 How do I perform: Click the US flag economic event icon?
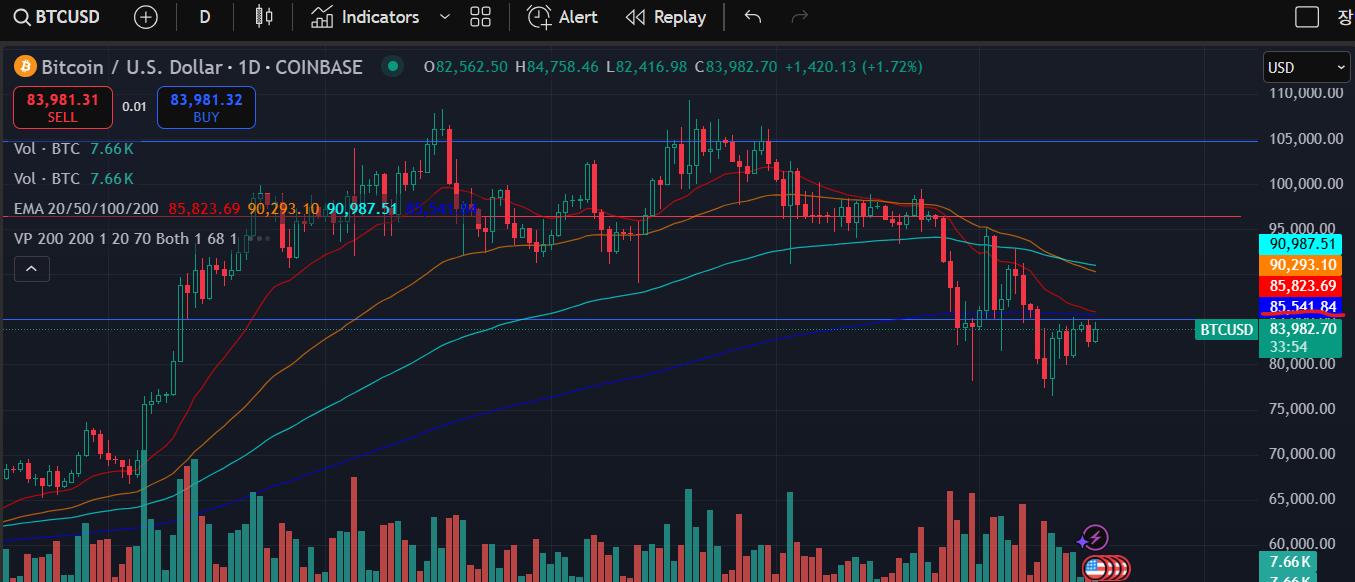(1094, 568)
